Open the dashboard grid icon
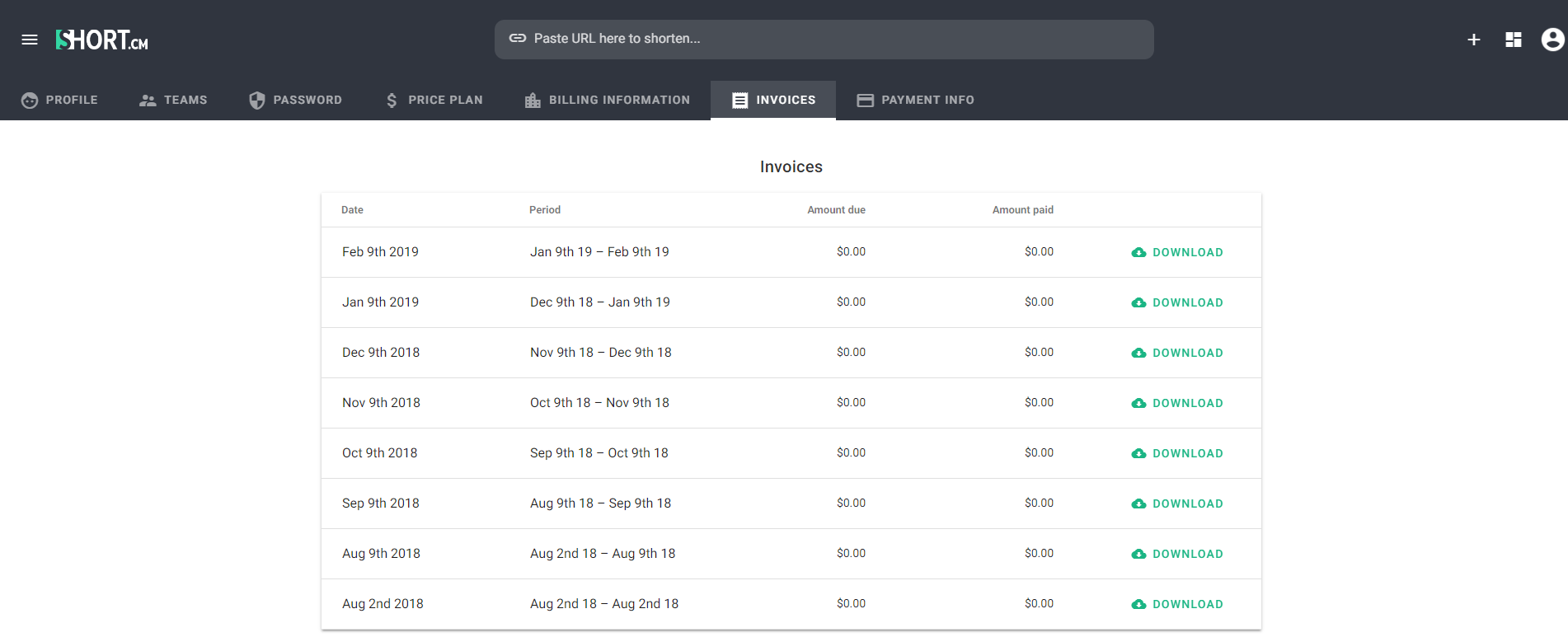Image resolution: width=1568 pixels, height=637 pixels. click(x=1514, y=40)
